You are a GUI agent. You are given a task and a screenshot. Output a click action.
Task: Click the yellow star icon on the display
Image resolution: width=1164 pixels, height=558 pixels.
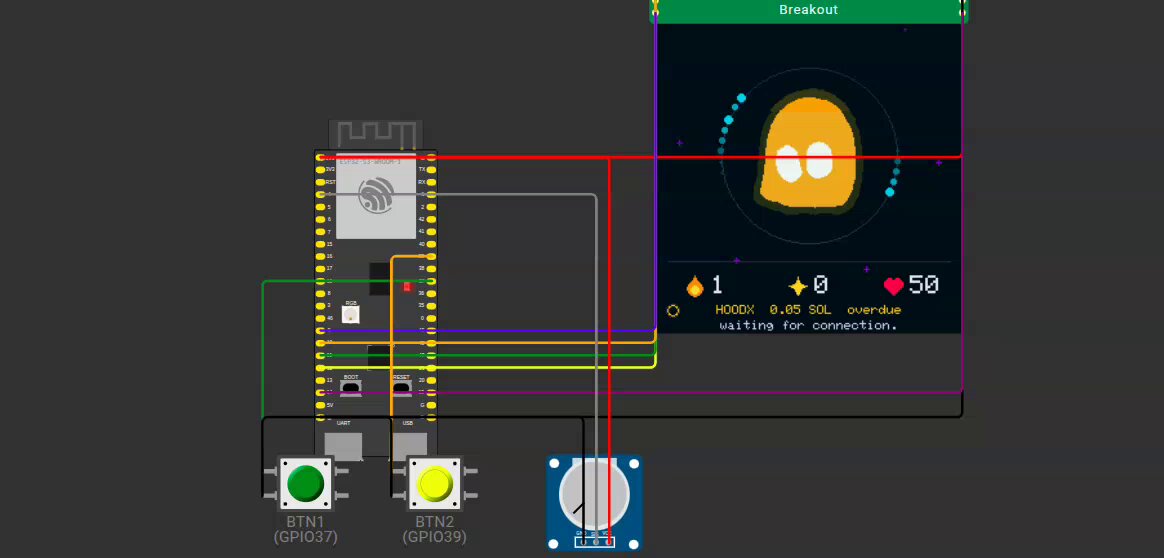797,286
